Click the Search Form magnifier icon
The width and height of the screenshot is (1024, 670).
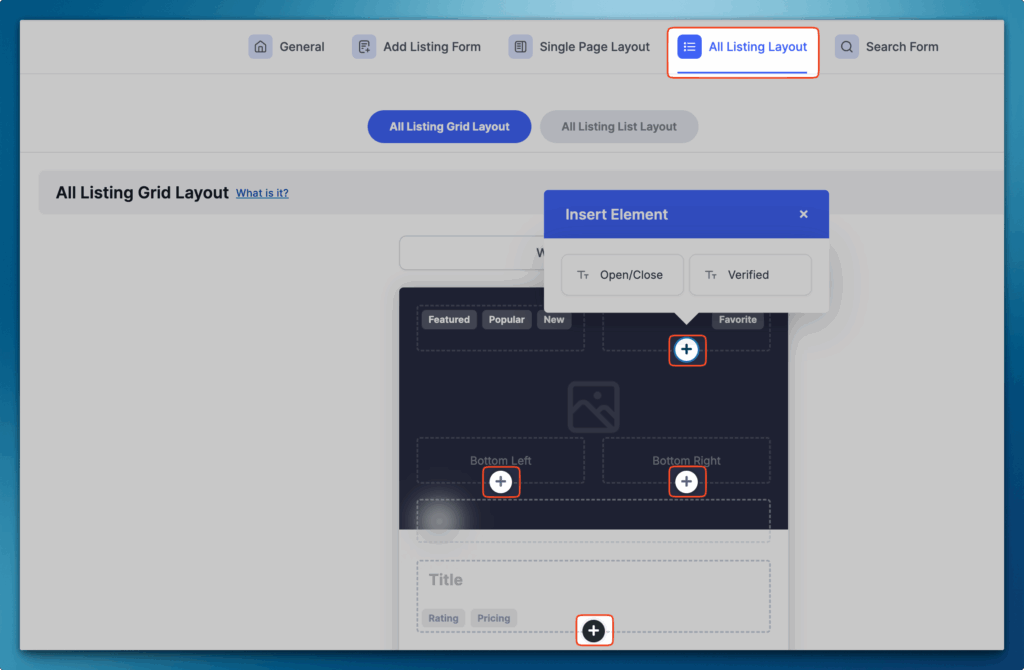point(847,47)
